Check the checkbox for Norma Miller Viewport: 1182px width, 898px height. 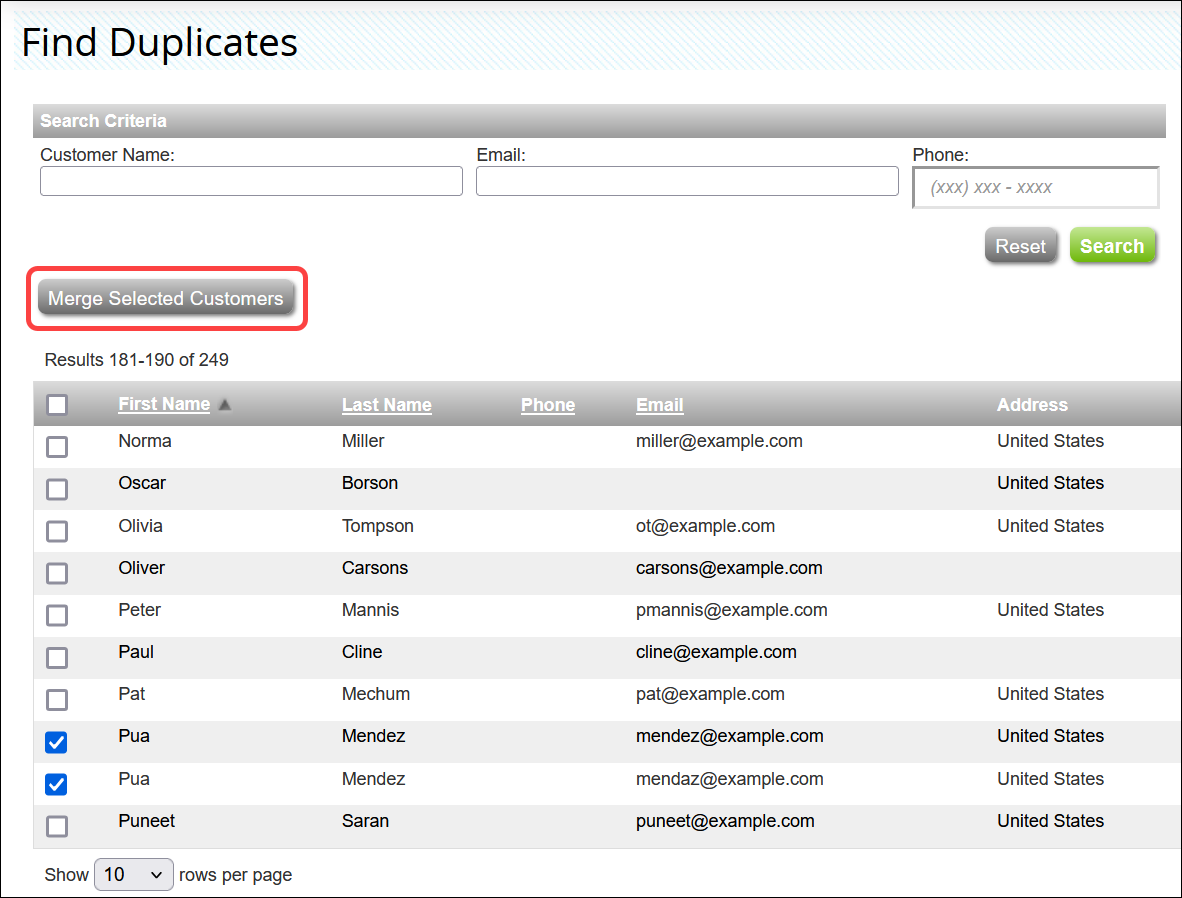[57, 447]
